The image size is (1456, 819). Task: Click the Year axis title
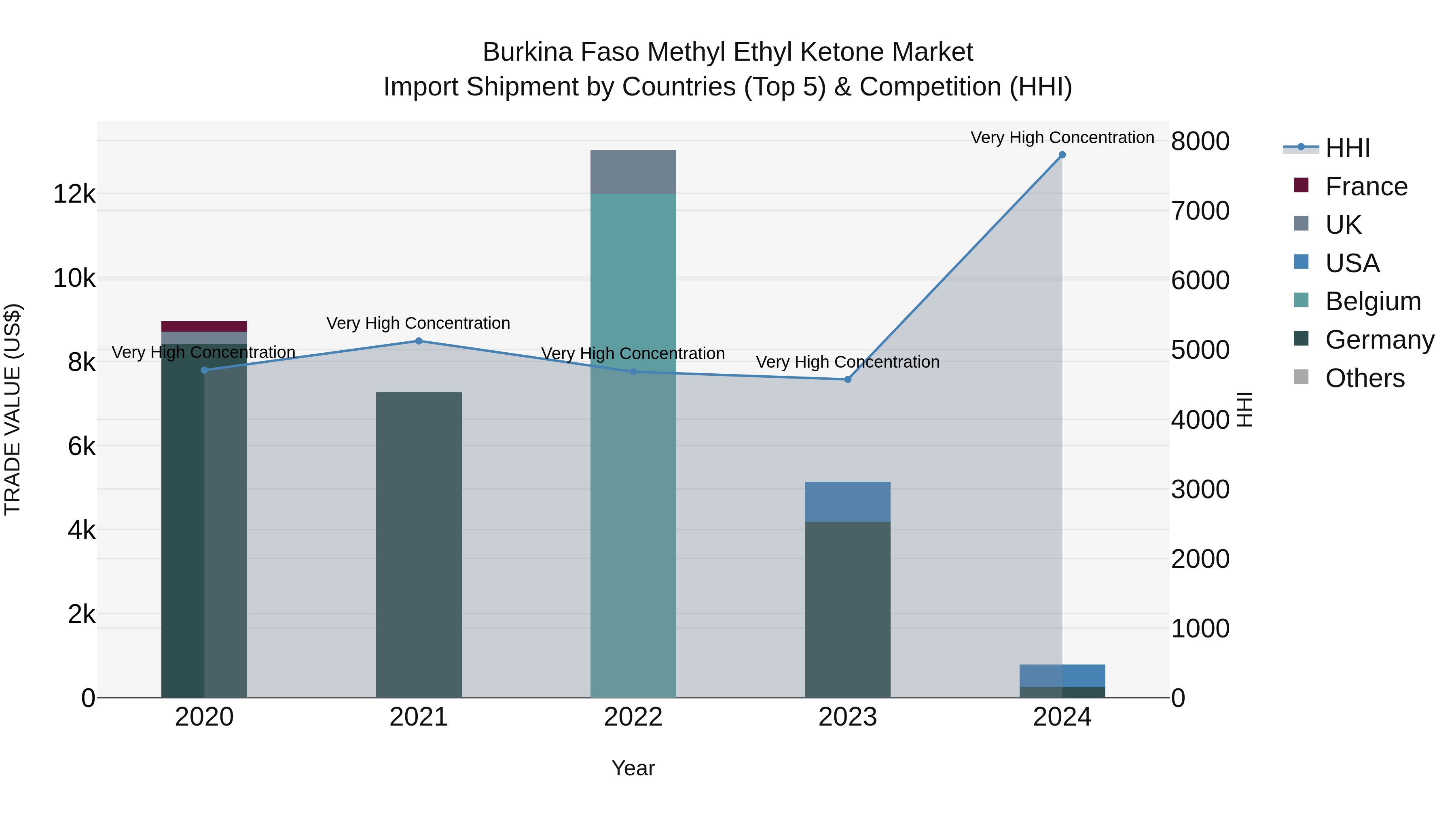tap(633, 769)
